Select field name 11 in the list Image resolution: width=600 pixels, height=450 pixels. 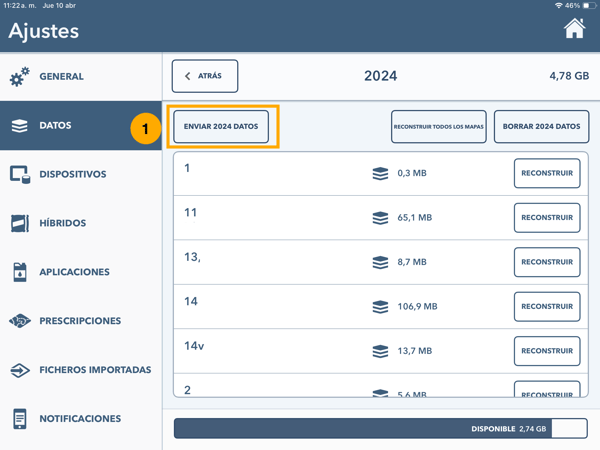tap(191, 213)
